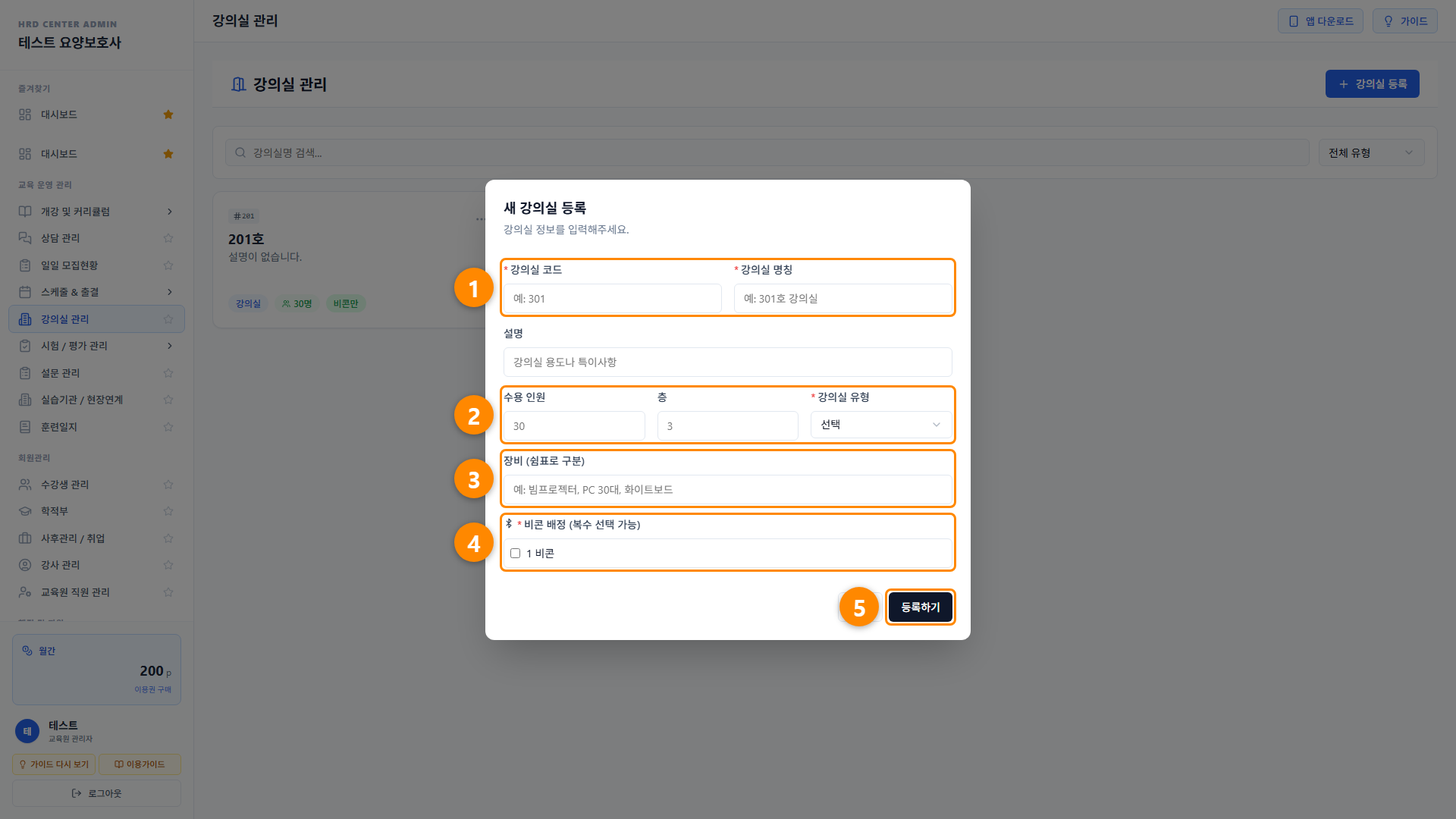The width and height of the screenshot is (1456, 819).
Task: Toggle favorite star for 학적부
Action: point(168,511)
